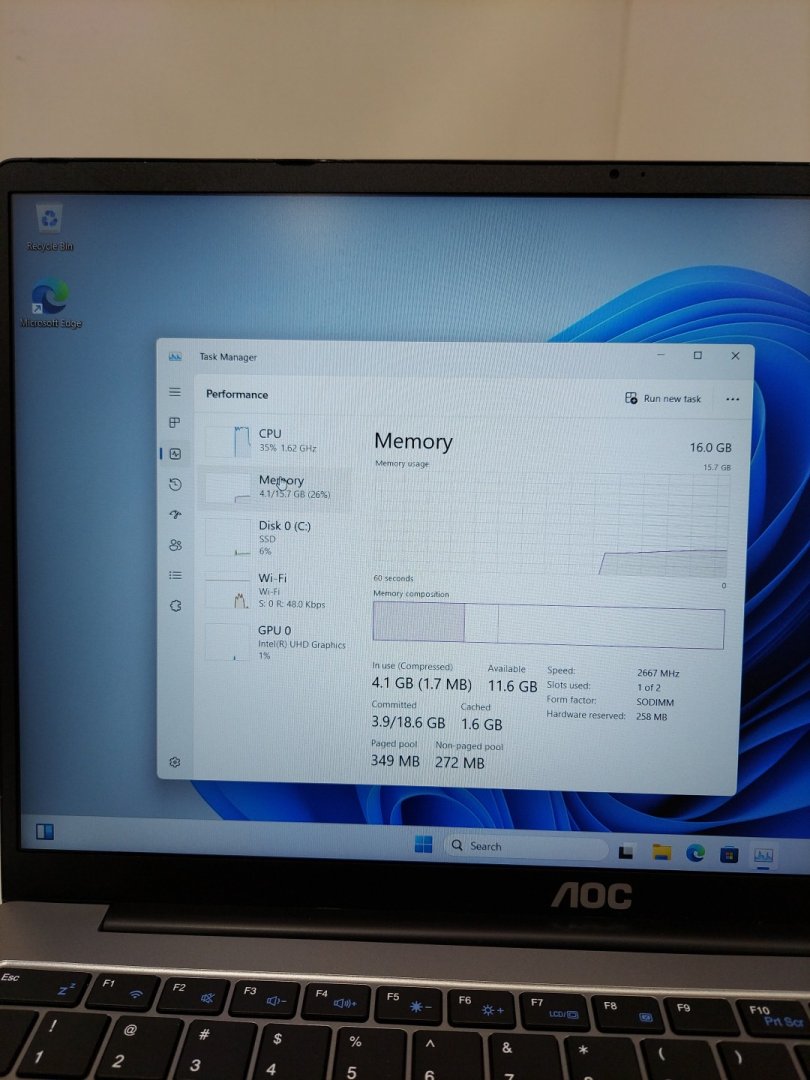
Task: Open Task Manager settings gear
Action: (175, 762)
